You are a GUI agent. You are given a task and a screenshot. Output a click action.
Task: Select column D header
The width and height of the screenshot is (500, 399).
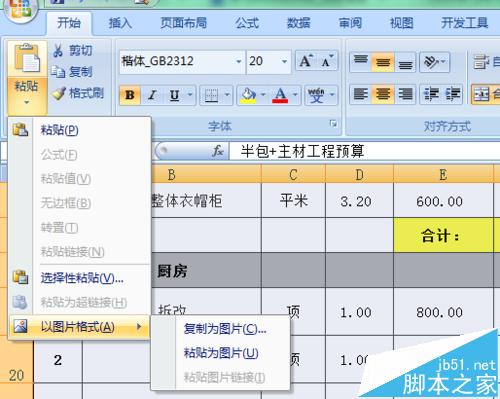tap(359, 174)
